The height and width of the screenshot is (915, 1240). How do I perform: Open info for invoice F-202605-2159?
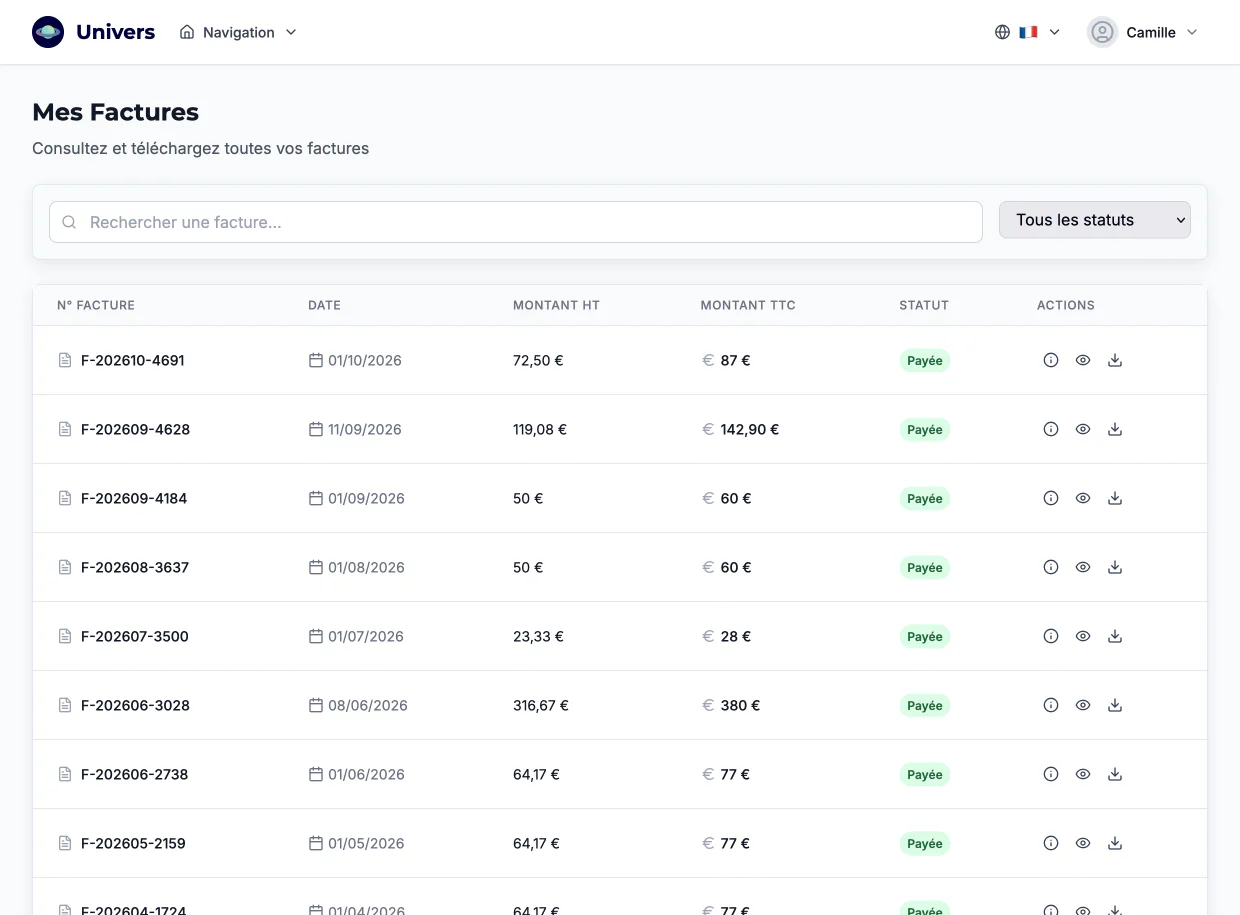[x=1051, y=843]
